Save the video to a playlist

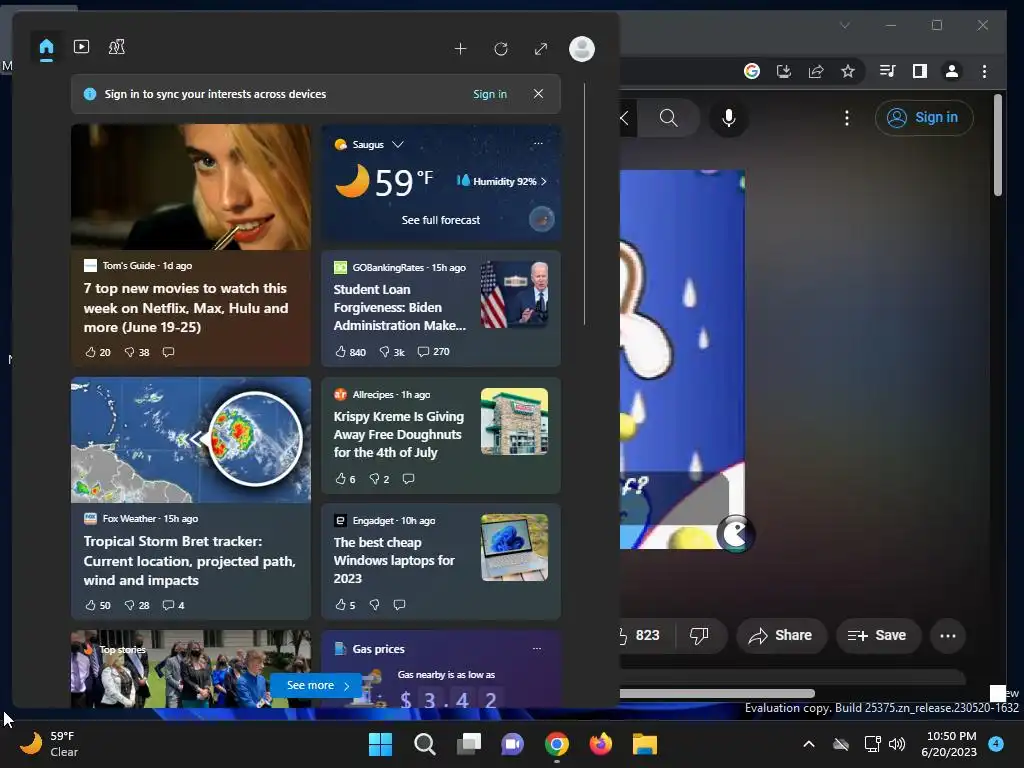878,635
